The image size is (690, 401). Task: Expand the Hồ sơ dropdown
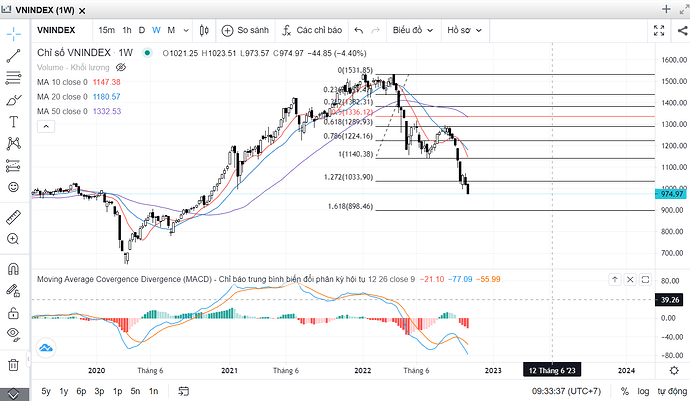tap(465, 30)
